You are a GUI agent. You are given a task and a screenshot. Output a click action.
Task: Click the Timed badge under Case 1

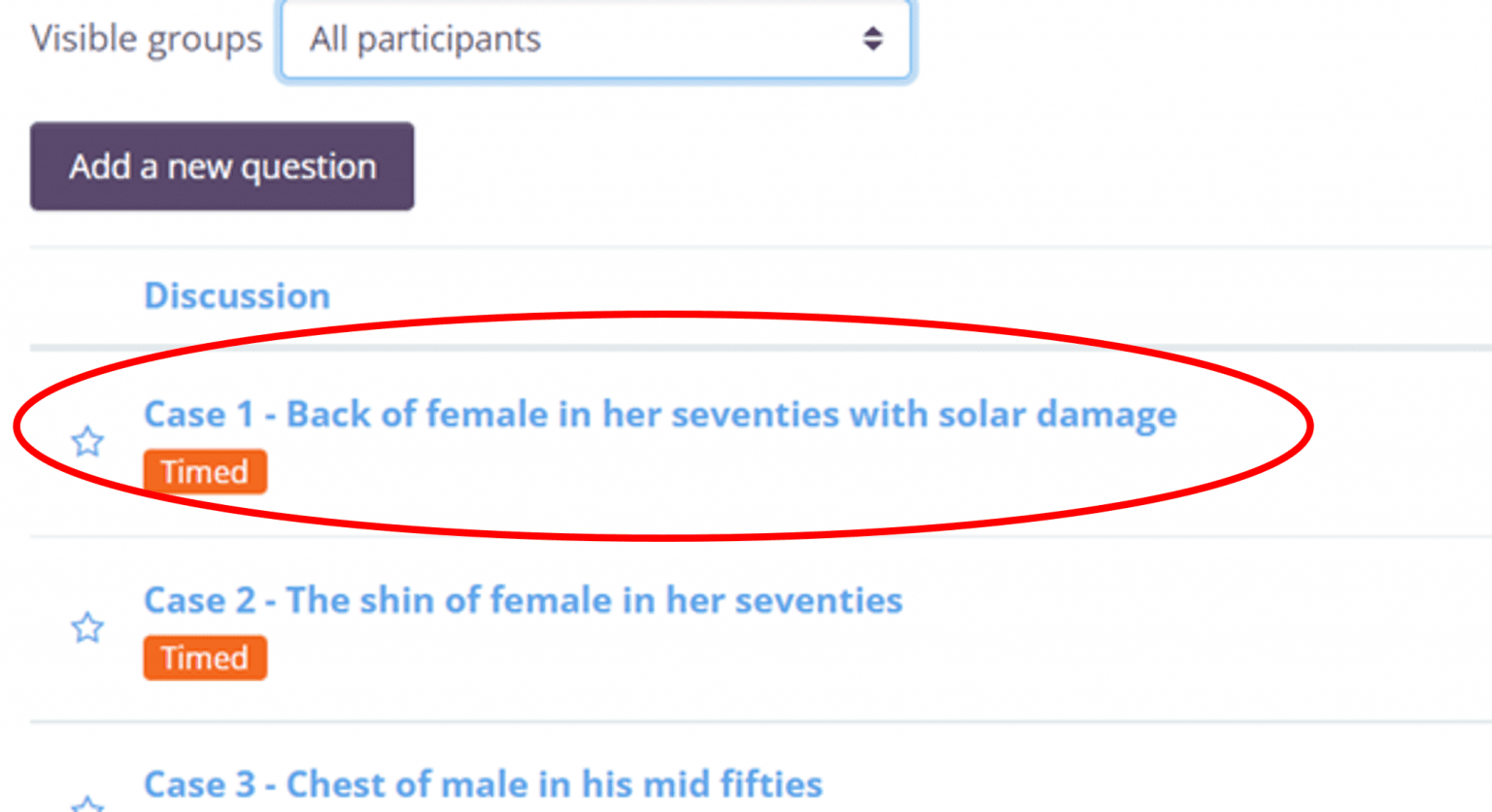point(205,472)
